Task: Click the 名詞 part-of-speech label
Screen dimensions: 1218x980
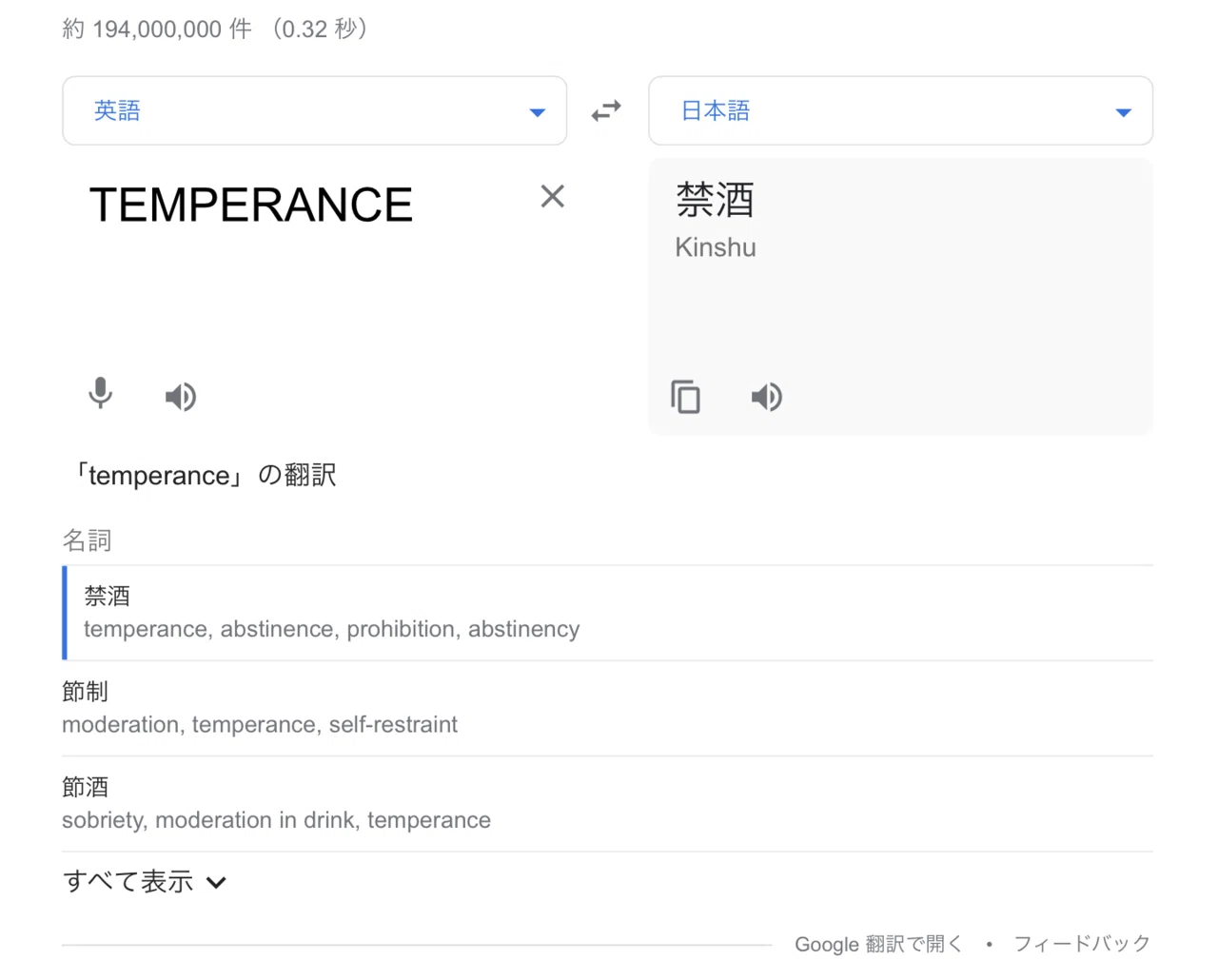Action: [88, 540]
